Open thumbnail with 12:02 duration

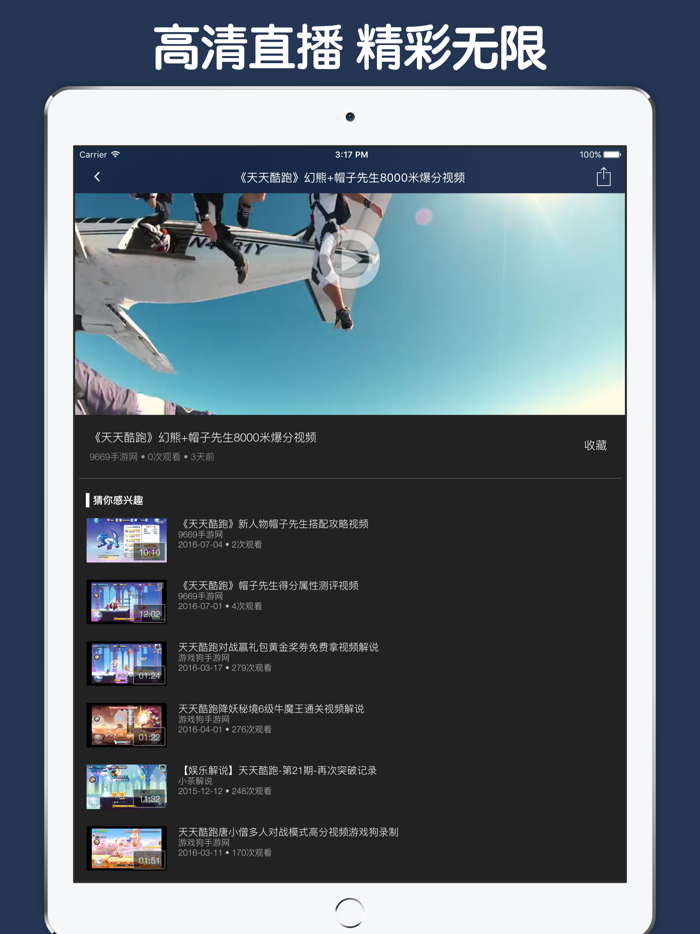coord(126,602)
